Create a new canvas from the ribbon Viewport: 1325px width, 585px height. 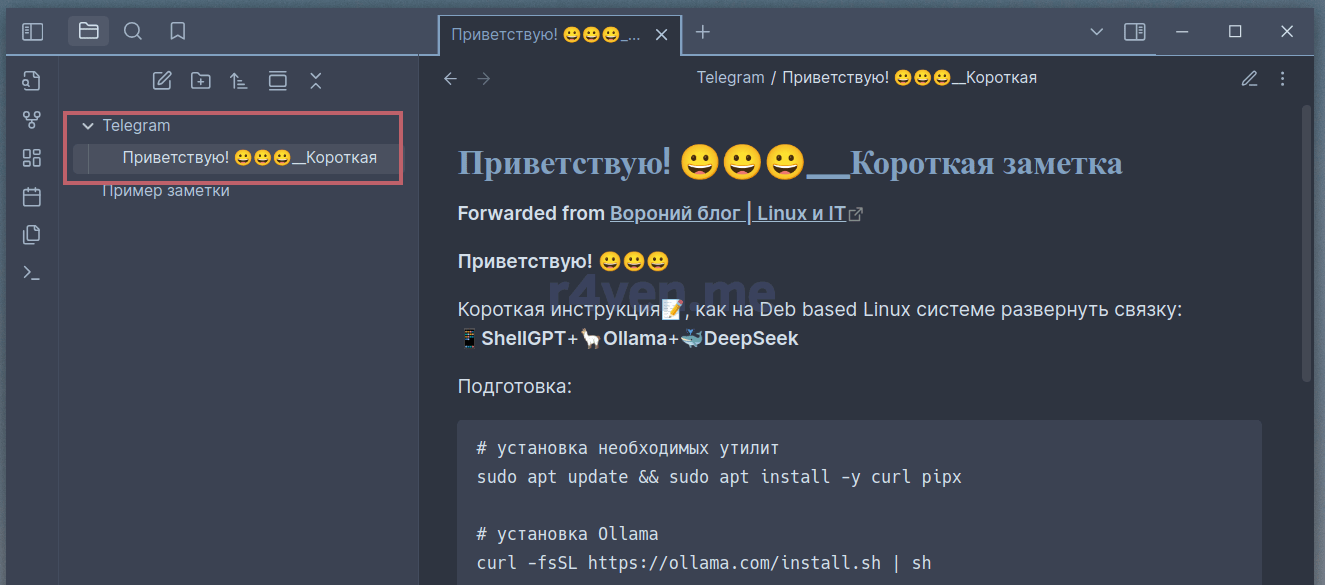[x=32, y=158]
